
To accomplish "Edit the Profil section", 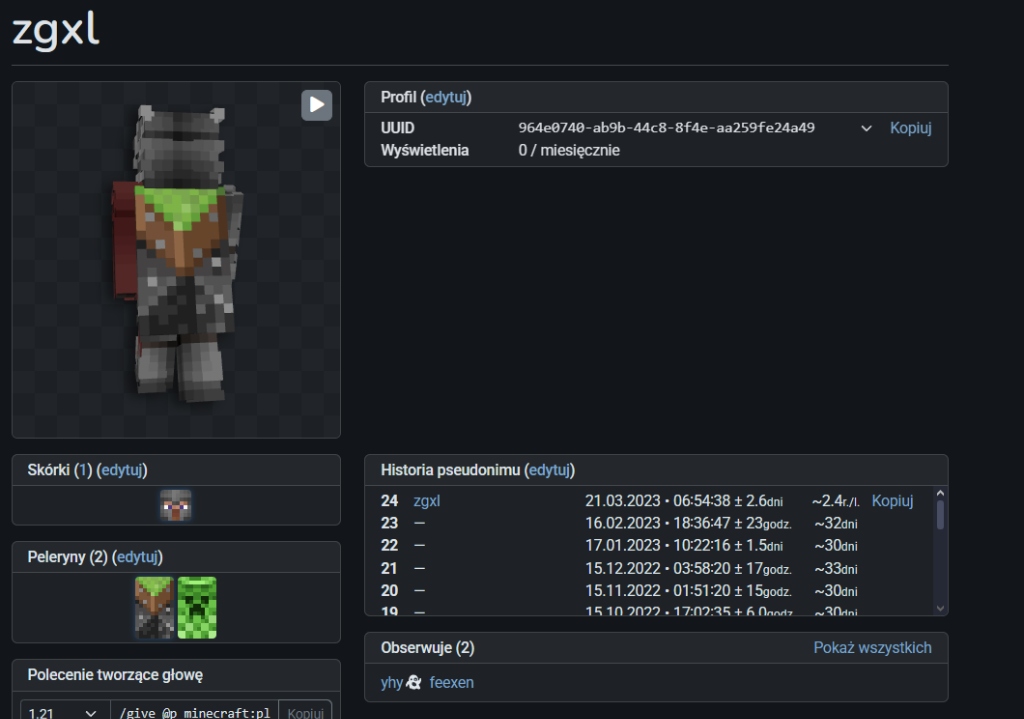I will coord(446,97).
